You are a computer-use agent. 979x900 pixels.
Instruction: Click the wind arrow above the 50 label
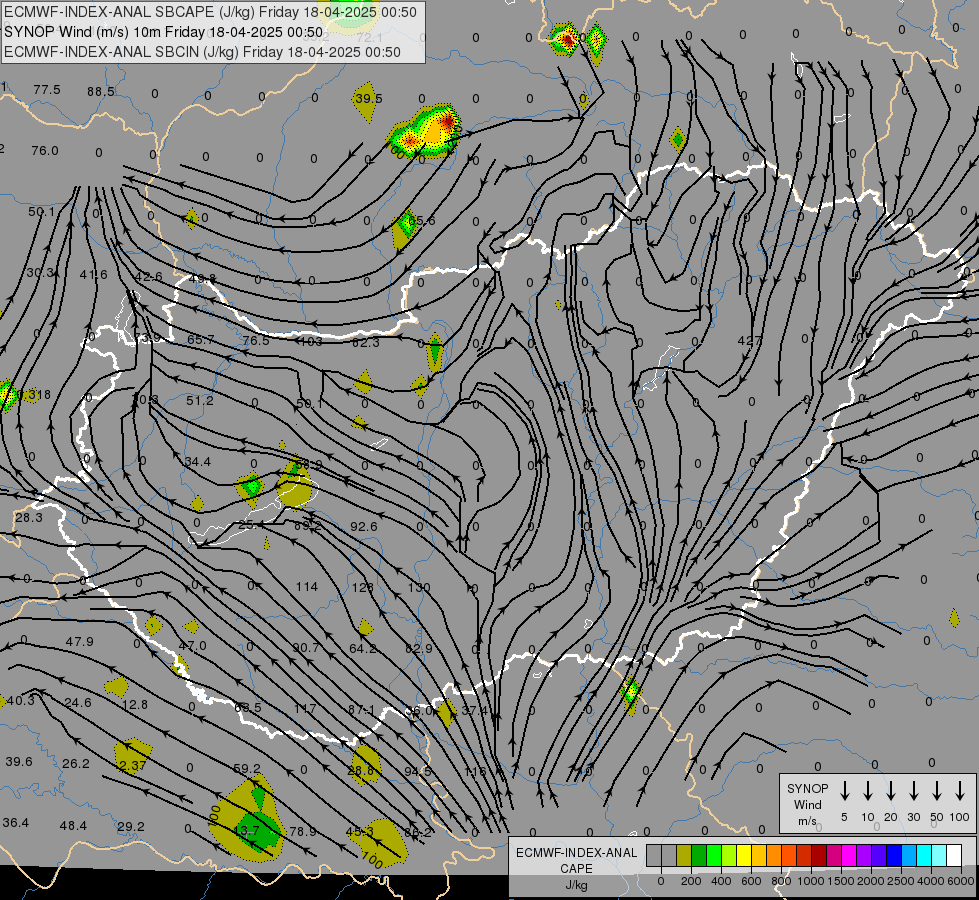click(937, 791)
